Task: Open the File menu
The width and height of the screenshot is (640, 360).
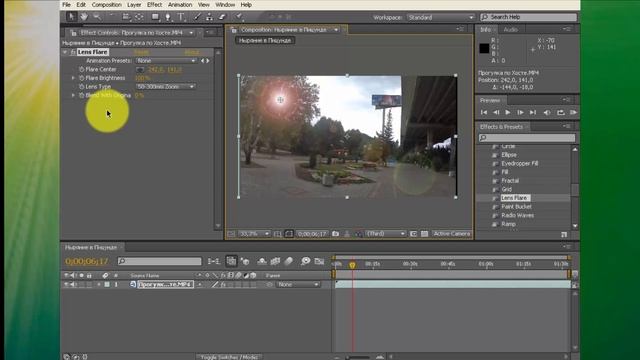Action: 67,5
